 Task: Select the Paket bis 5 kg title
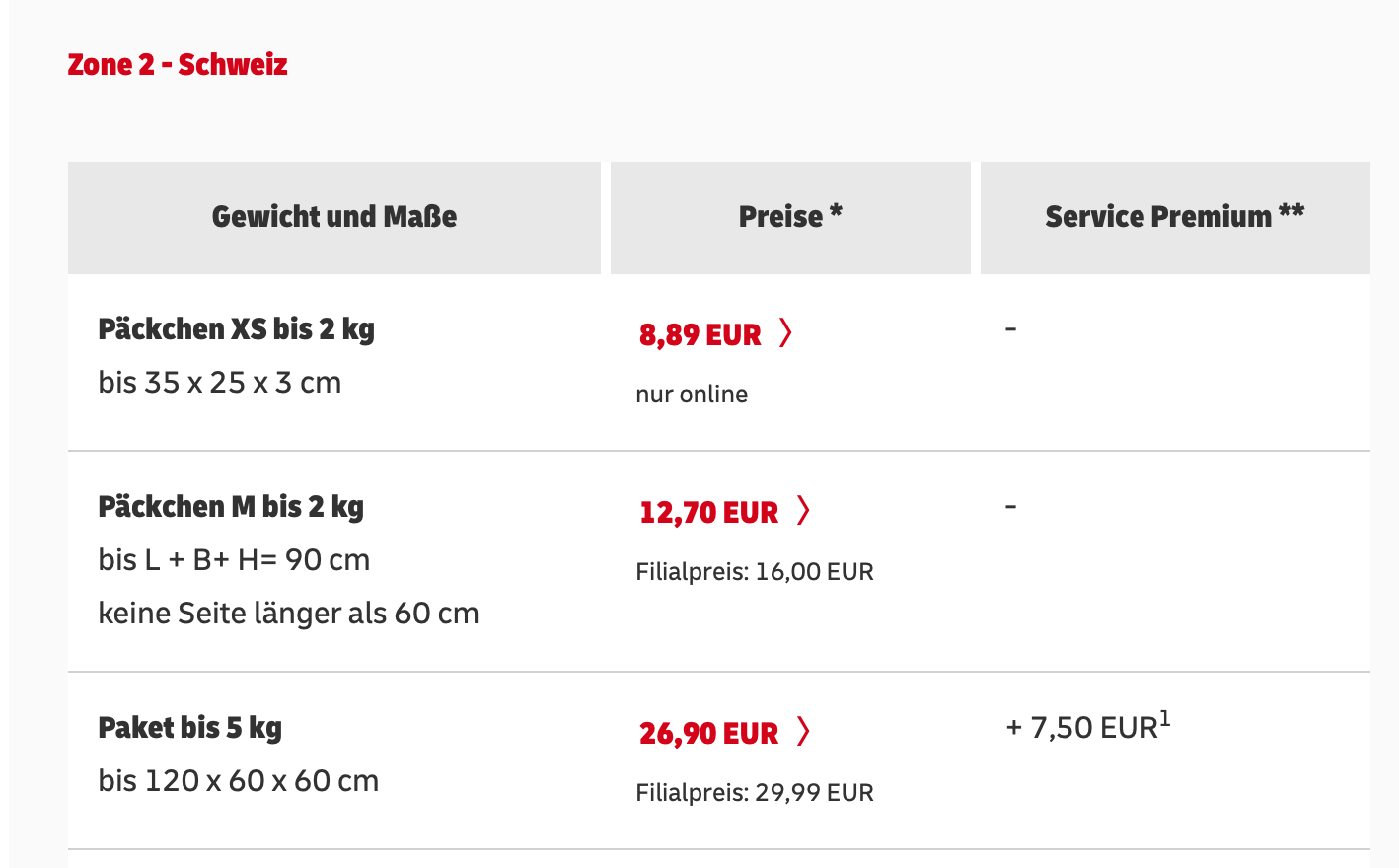(x=189, y=728)
